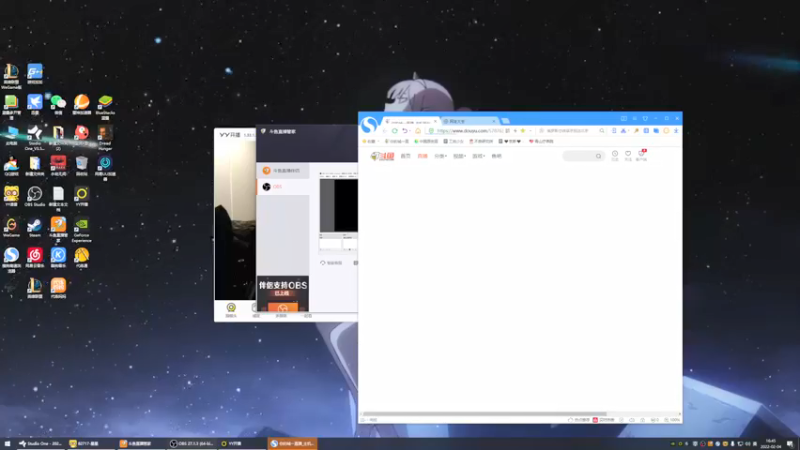Open the Sogou browser desktop shortcut
The height and width of the screenshot is (450, 800).
[x=11, y=259]
